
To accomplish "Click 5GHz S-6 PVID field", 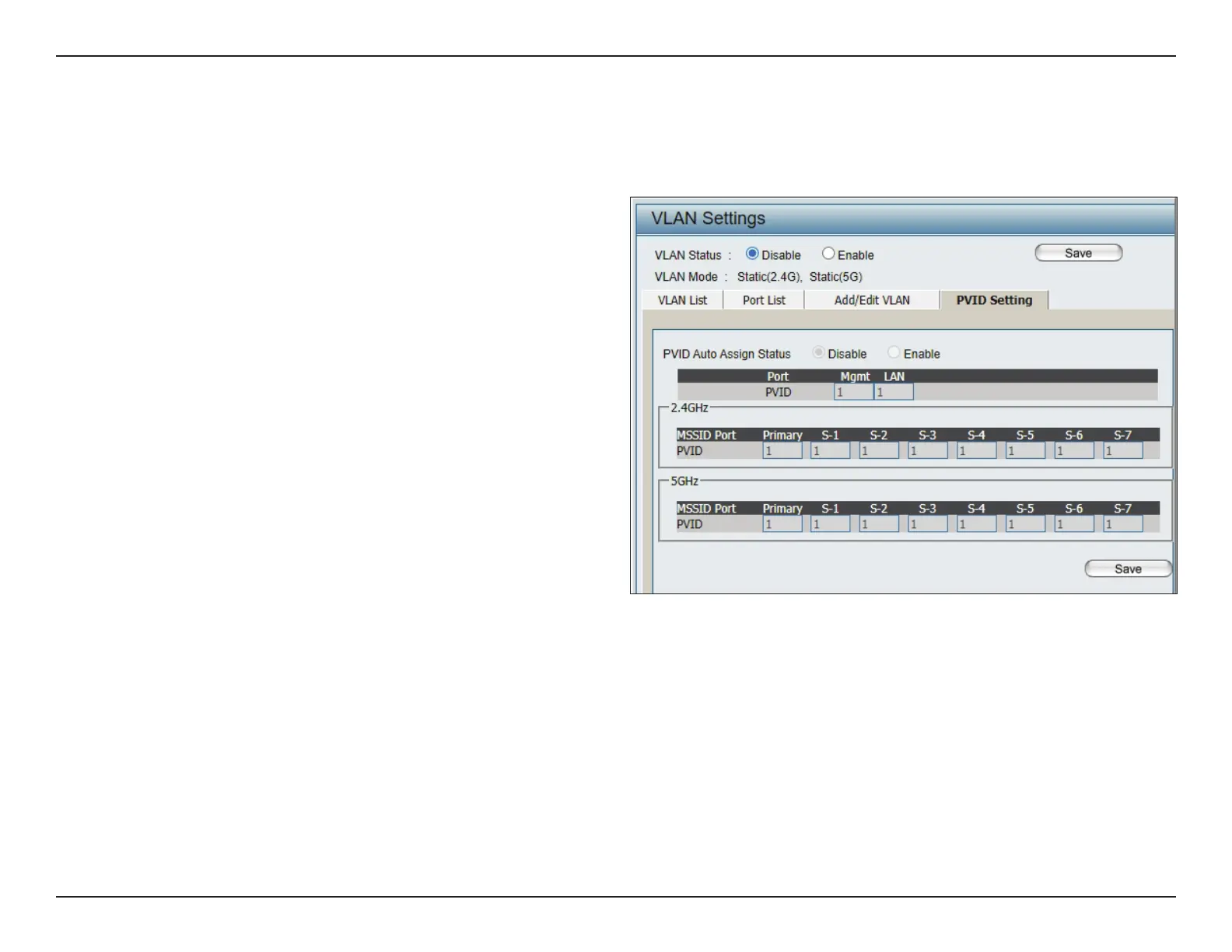I will 1074,524.
